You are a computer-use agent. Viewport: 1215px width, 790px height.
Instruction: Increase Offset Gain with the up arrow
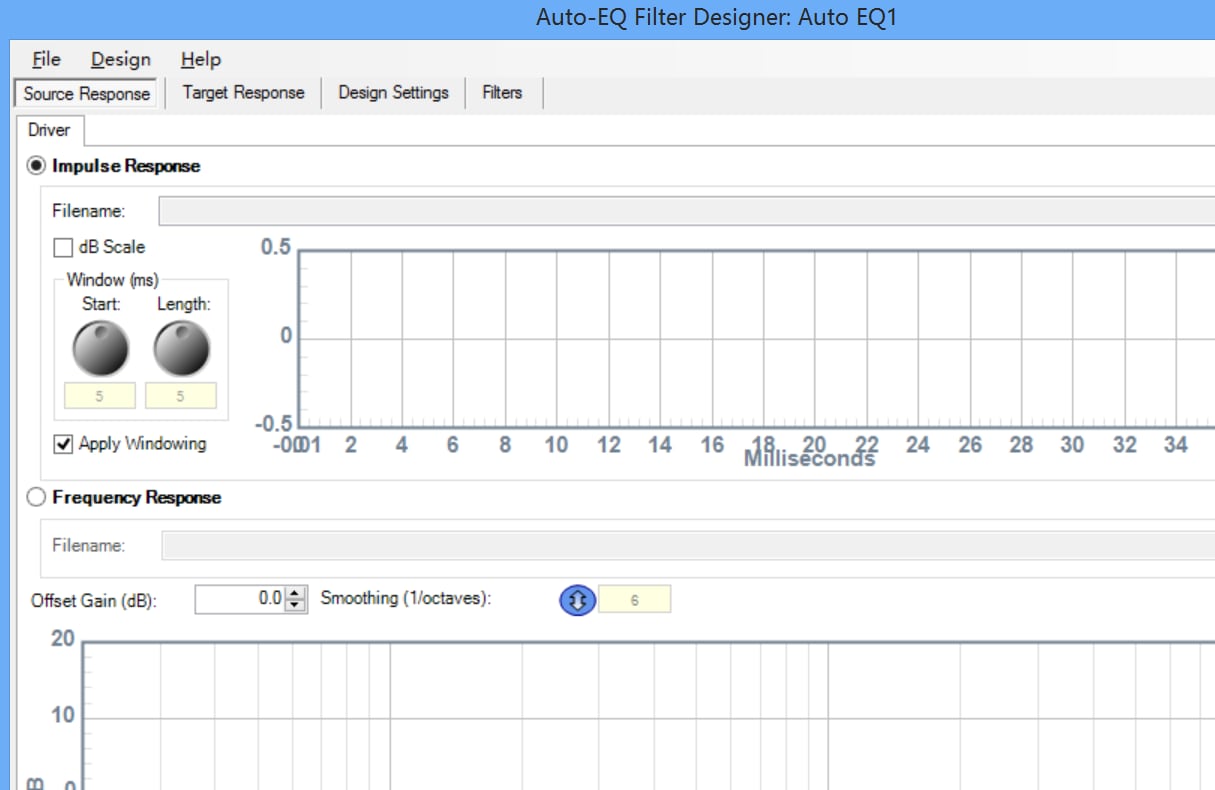(296, 593)
